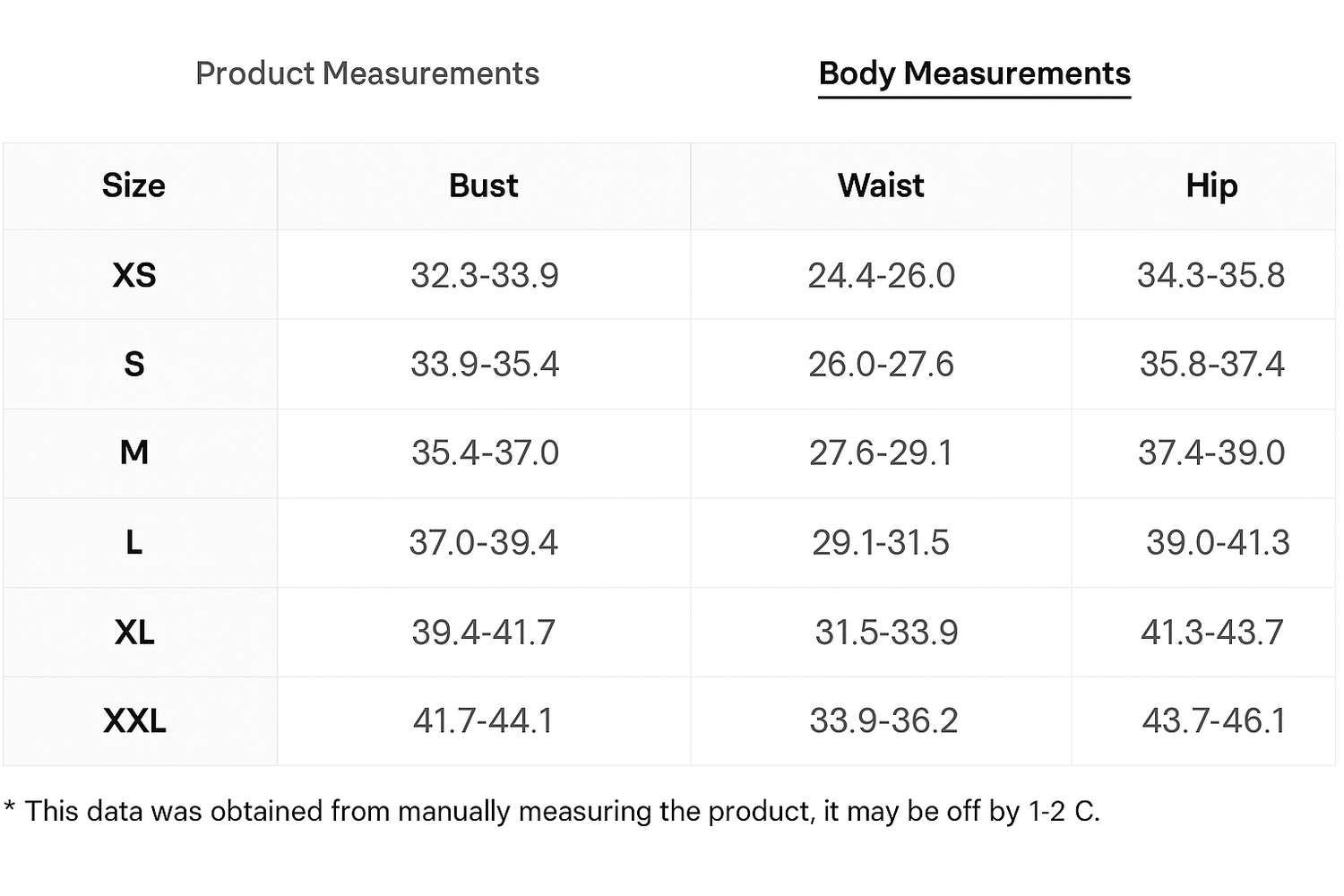Click the Size column header
The width and height of the screenshot is (1344, 896).
tap(134, 185)
